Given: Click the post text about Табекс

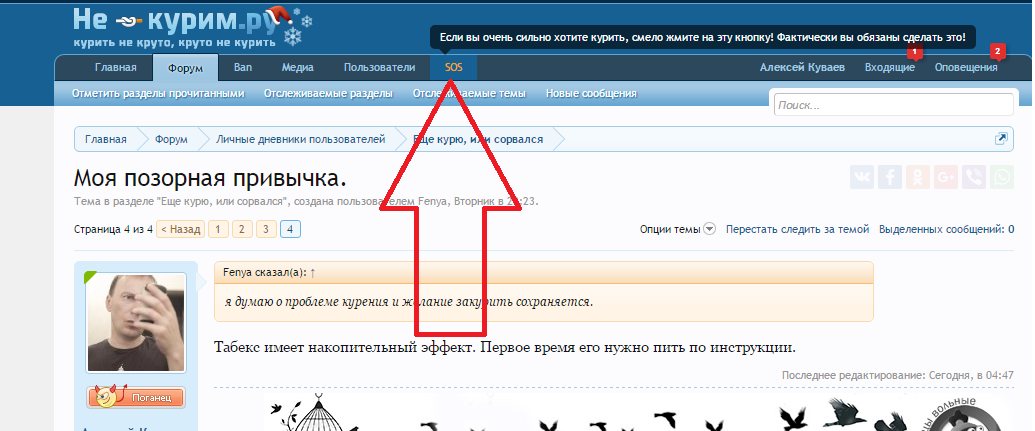Looking at the screenshot, I should [505, 347].
